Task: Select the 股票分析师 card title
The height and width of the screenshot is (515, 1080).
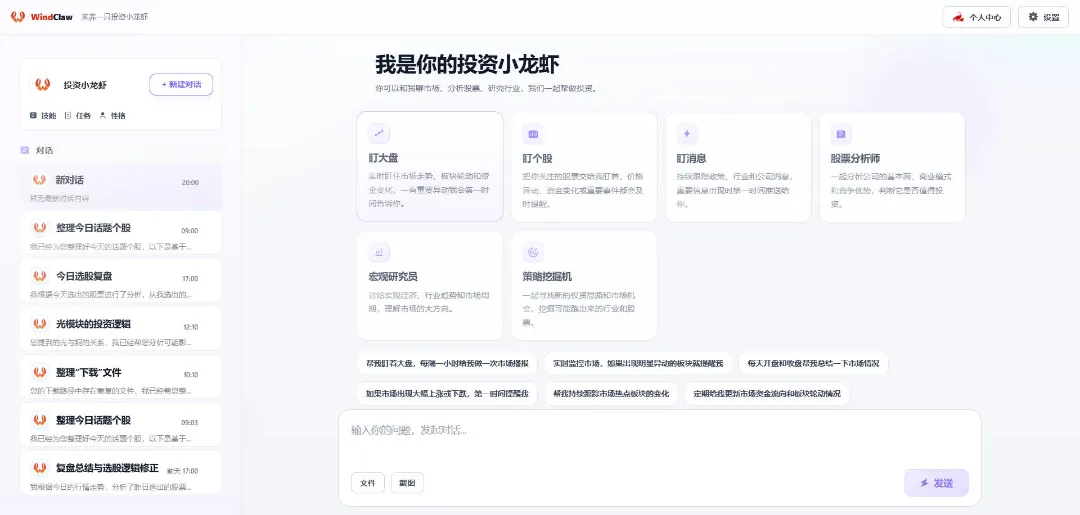Action: click(855, 158)
